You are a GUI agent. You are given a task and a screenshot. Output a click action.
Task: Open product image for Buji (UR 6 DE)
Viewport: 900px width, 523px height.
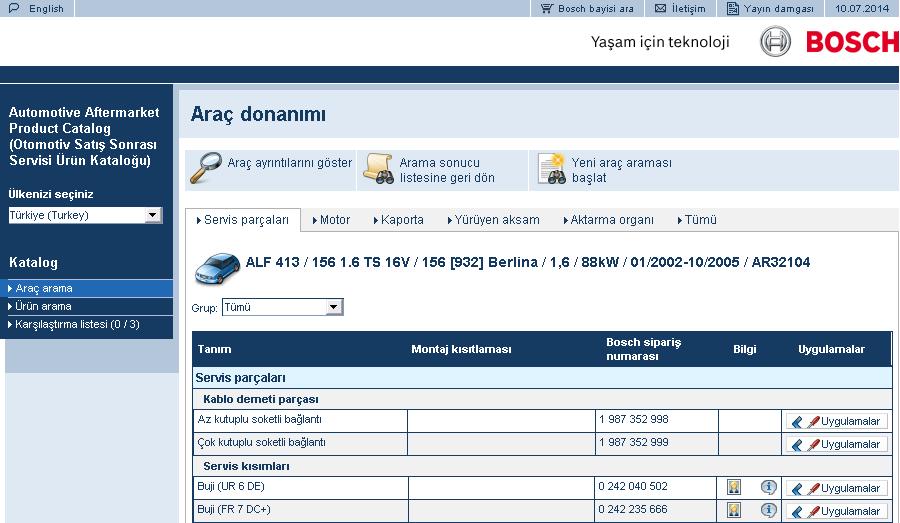point(735,488)
